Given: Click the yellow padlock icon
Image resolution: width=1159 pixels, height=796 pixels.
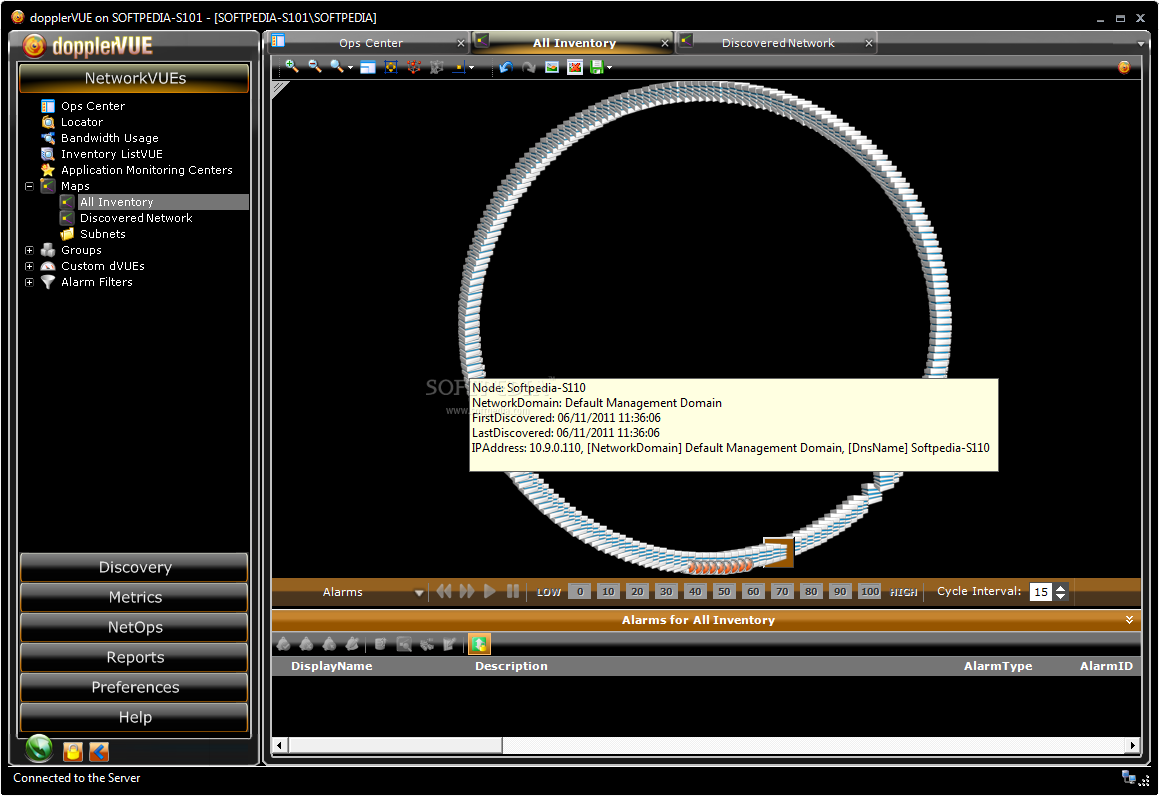Looking at the screenshot, I should click(72, 752).
